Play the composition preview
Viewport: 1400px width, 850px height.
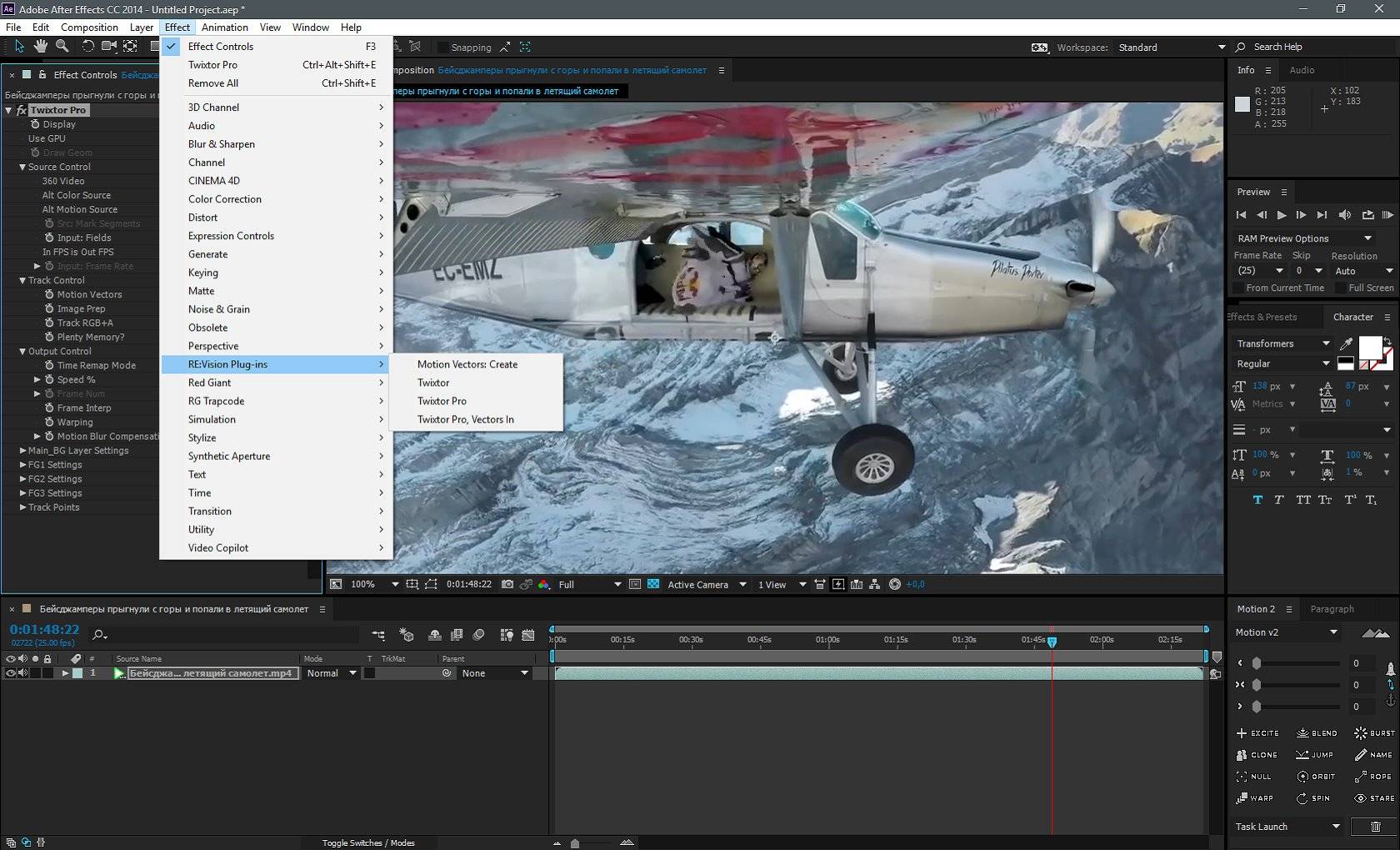point(1282,215)
